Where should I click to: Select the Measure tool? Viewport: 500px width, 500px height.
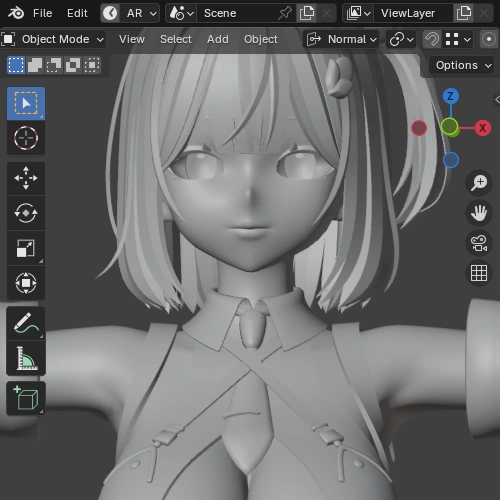pyautogui.click(x=26, y=358)
